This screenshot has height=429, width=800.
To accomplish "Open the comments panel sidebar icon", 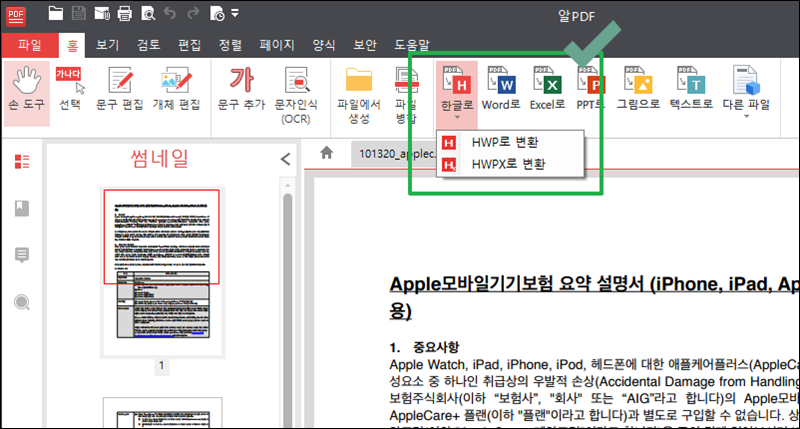I will pos(22,255).
